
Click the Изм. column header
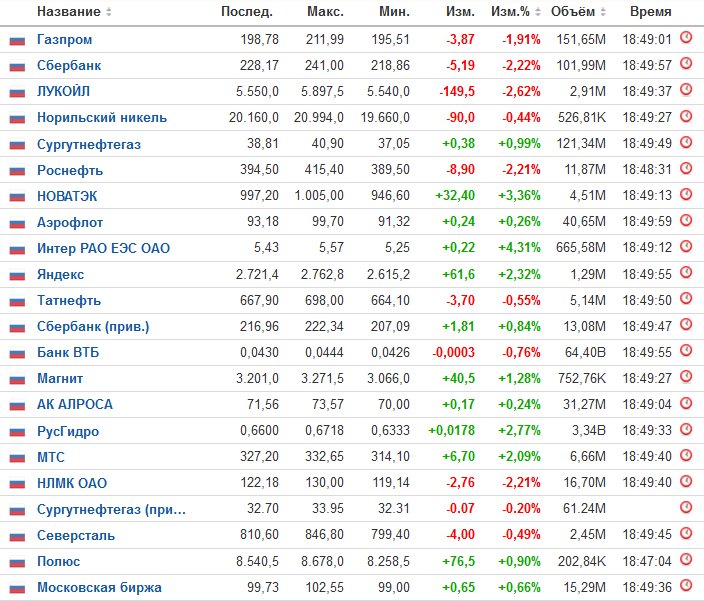[x=460, y=12]
